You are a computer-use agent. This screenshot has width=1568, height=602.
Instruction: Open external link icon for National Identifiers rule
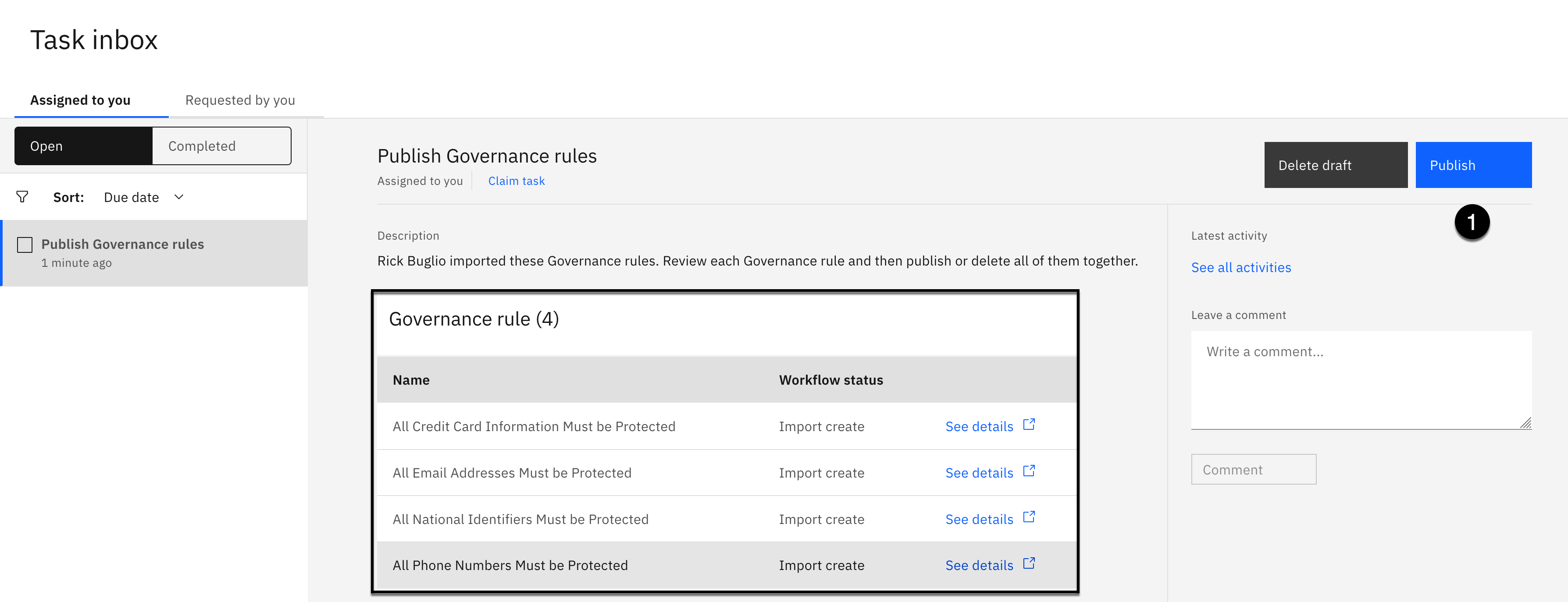coord(1029,517)
